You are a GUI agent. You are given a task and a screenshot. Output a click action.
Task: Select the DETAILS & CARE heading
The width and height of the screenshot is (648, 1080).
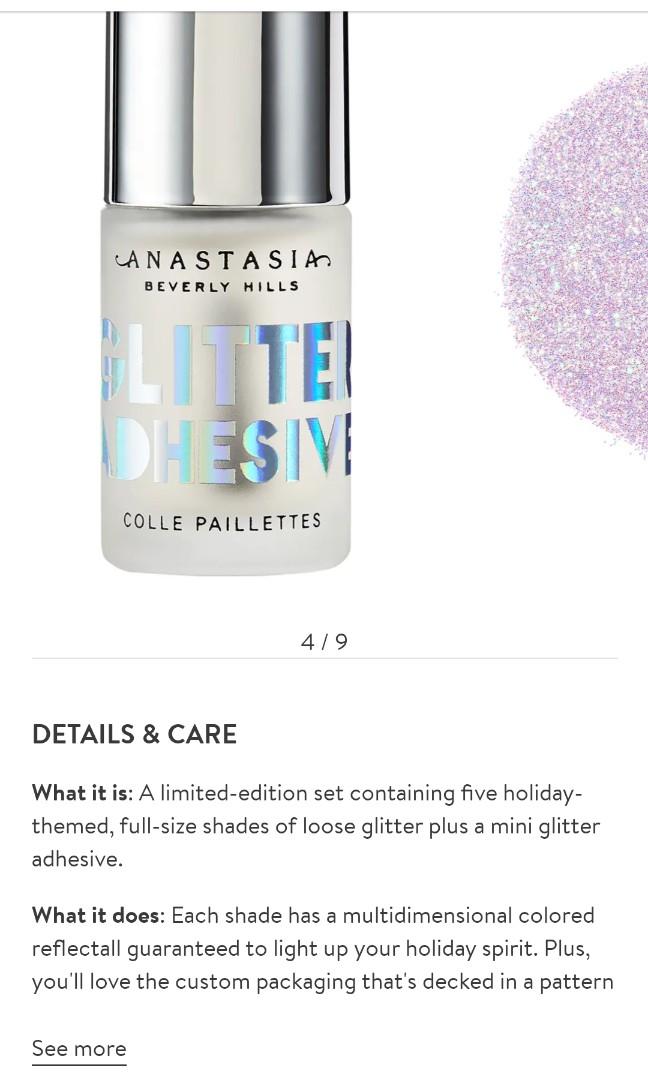click(x=134, y=734)
